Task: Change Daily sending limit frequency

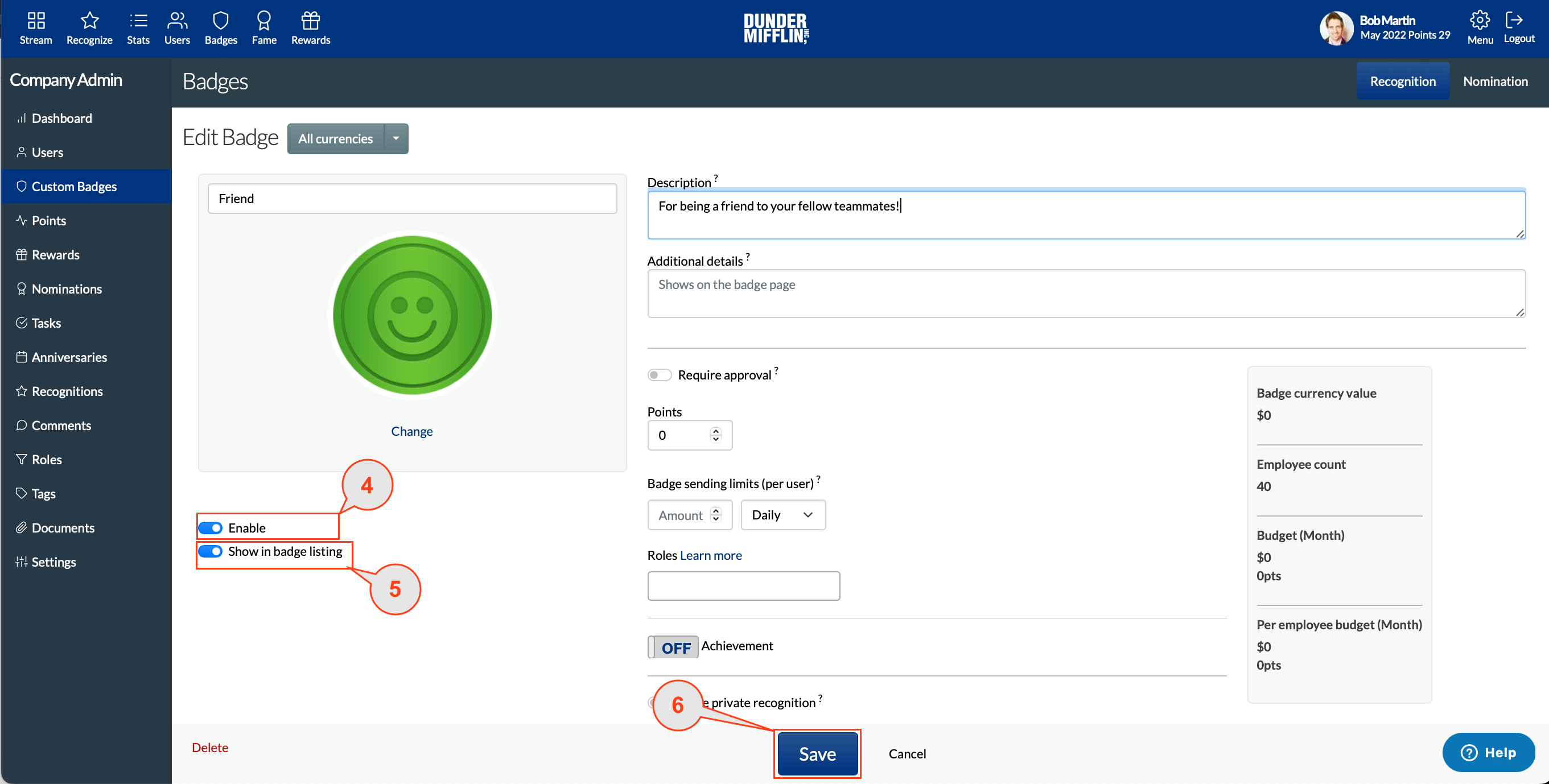Action: click(x=782, y=515)
